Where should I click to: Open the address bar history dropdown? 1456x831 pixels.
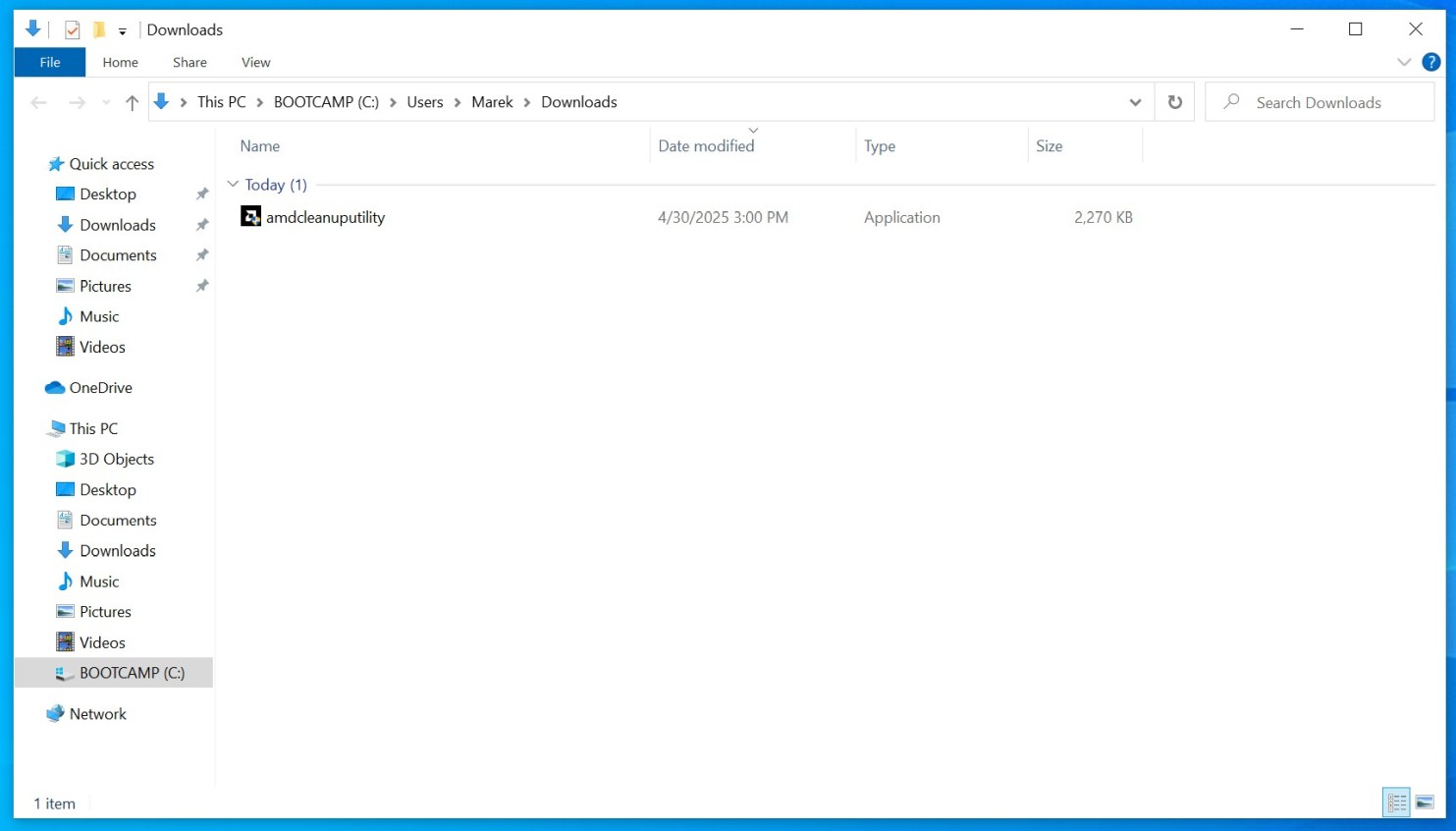(x=1135, y=102)
